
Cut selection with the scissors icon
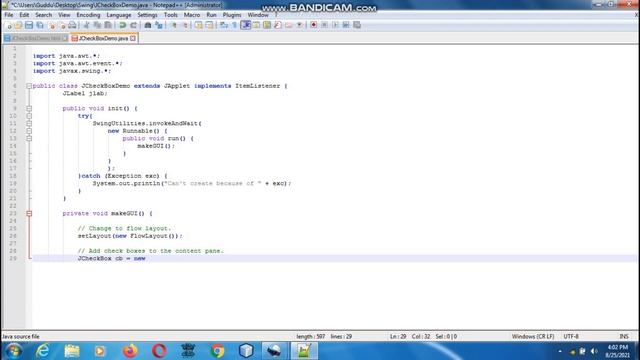pyautogui.click(x=87, y=25)
